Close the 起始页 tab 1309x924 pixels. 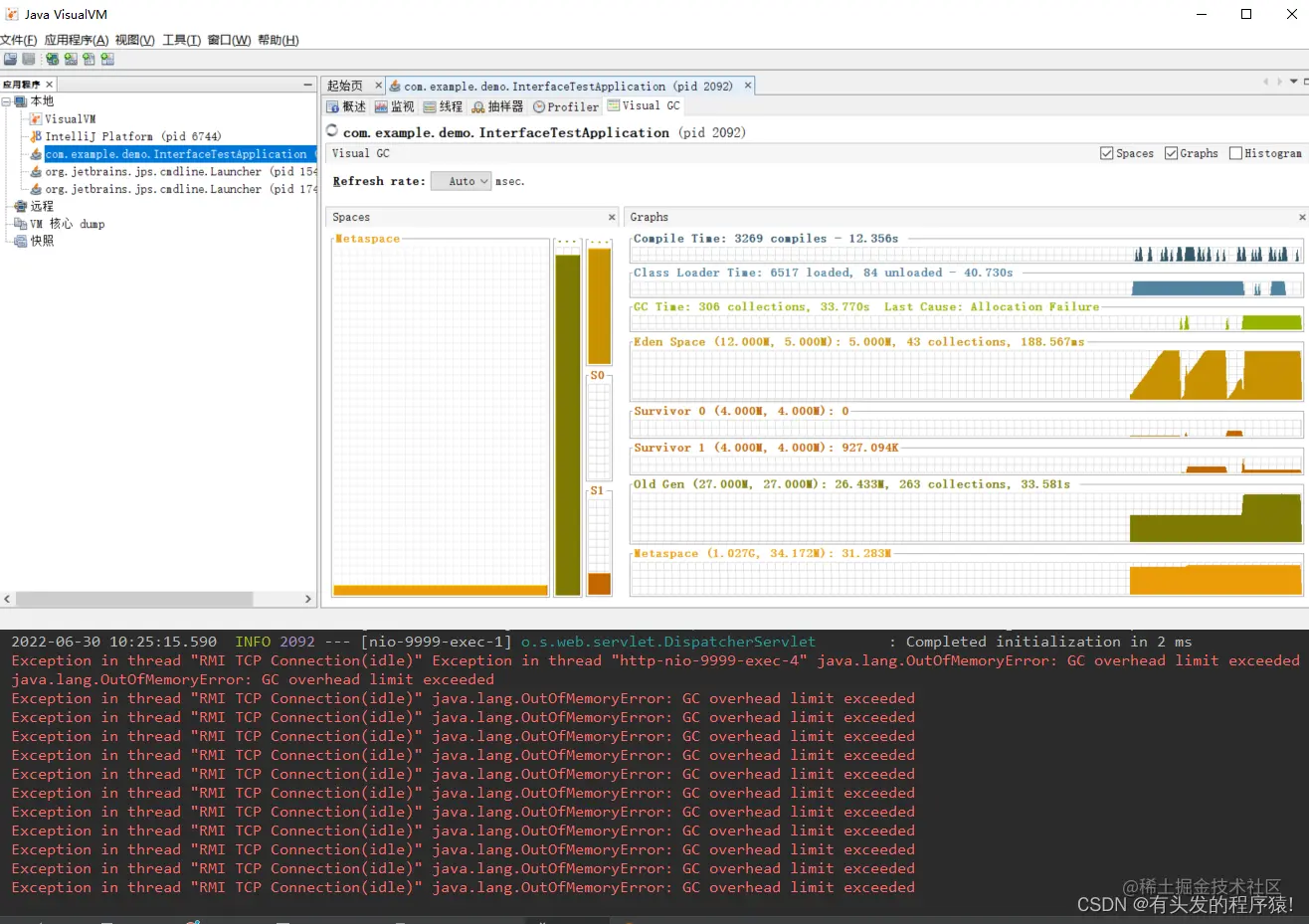click(x=378, y=86)
